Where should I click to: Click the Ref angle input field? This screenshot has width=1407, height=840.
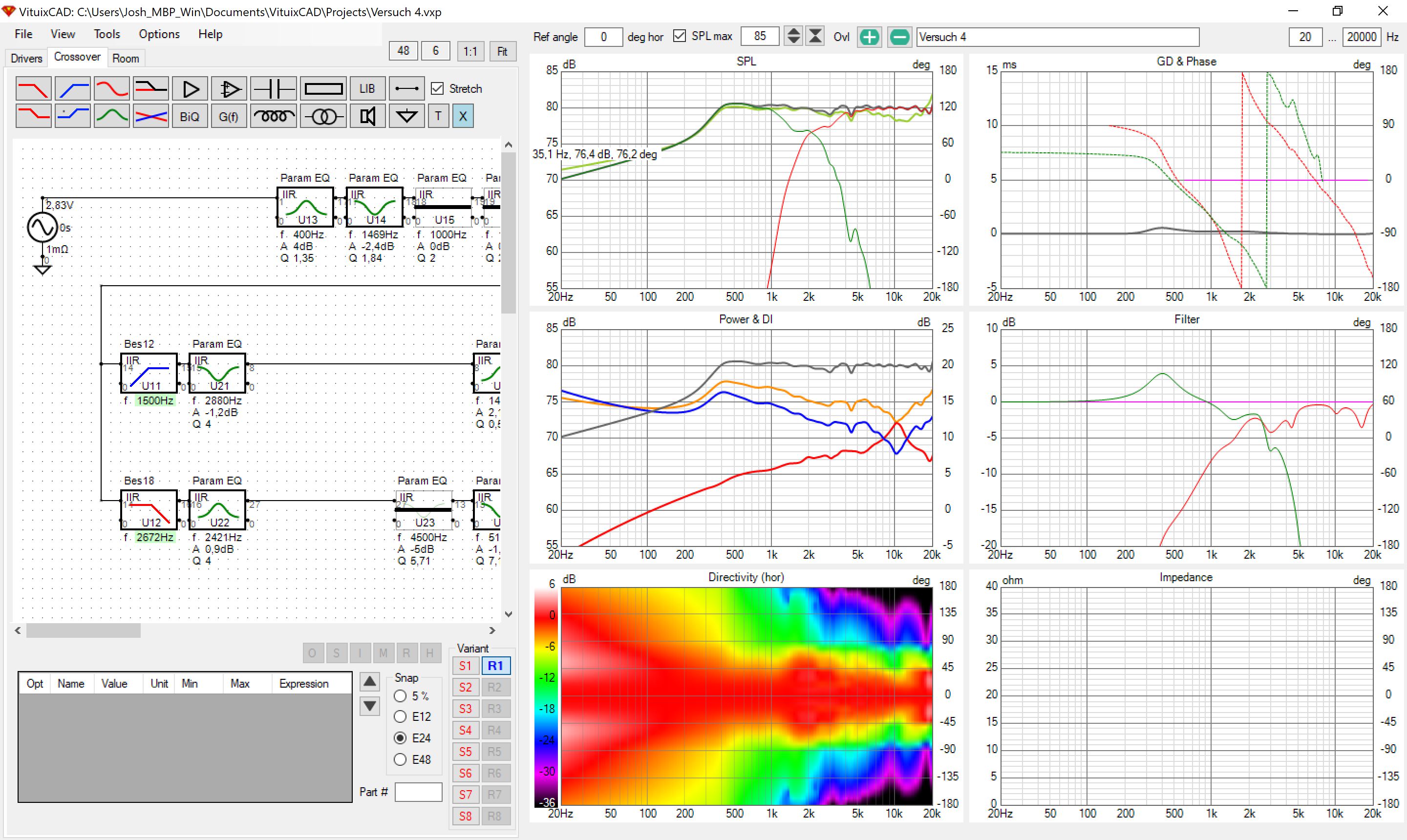[603, 37]
